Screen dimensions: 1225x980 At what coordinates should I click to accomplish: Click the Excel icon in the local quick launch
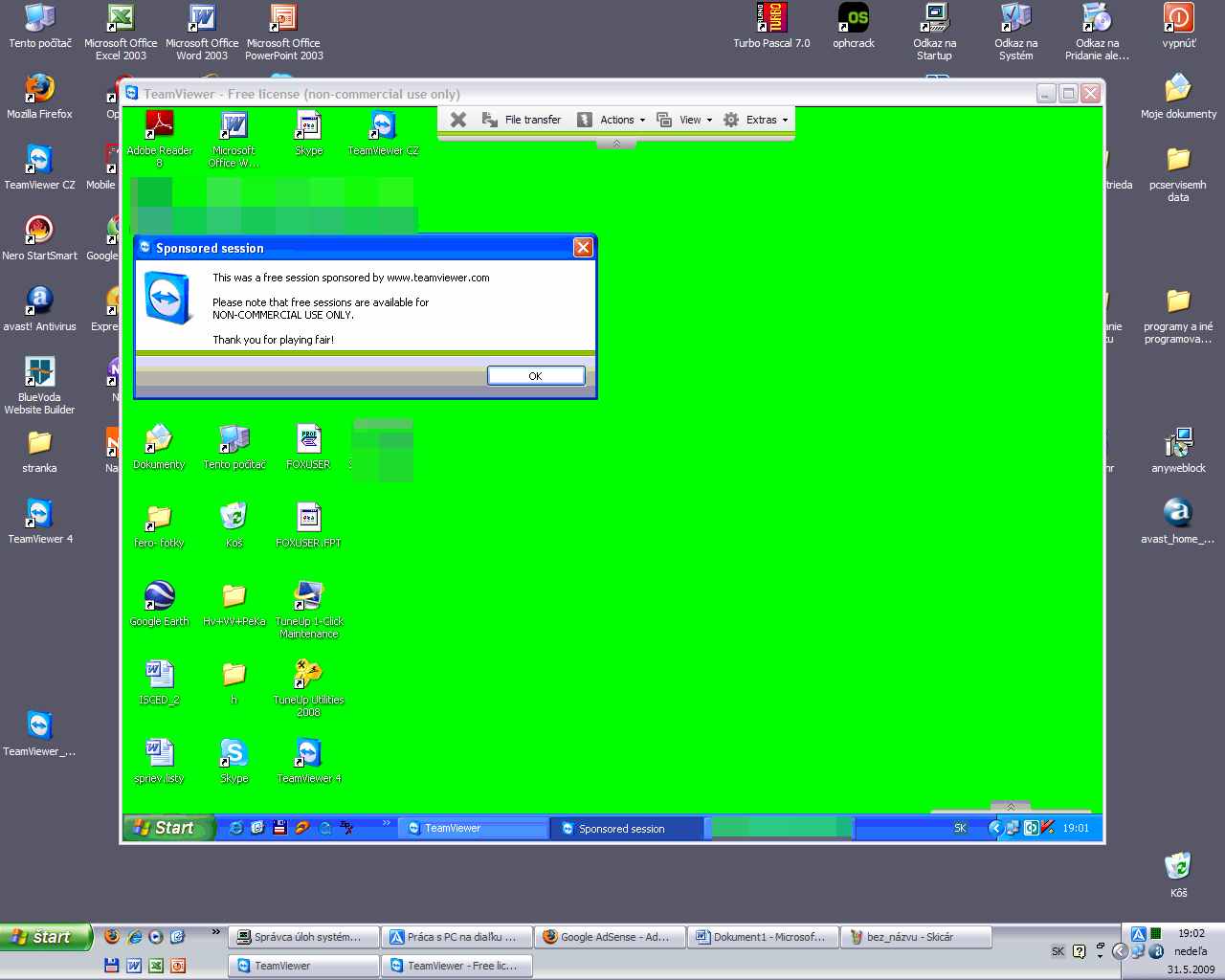point(156,966)
